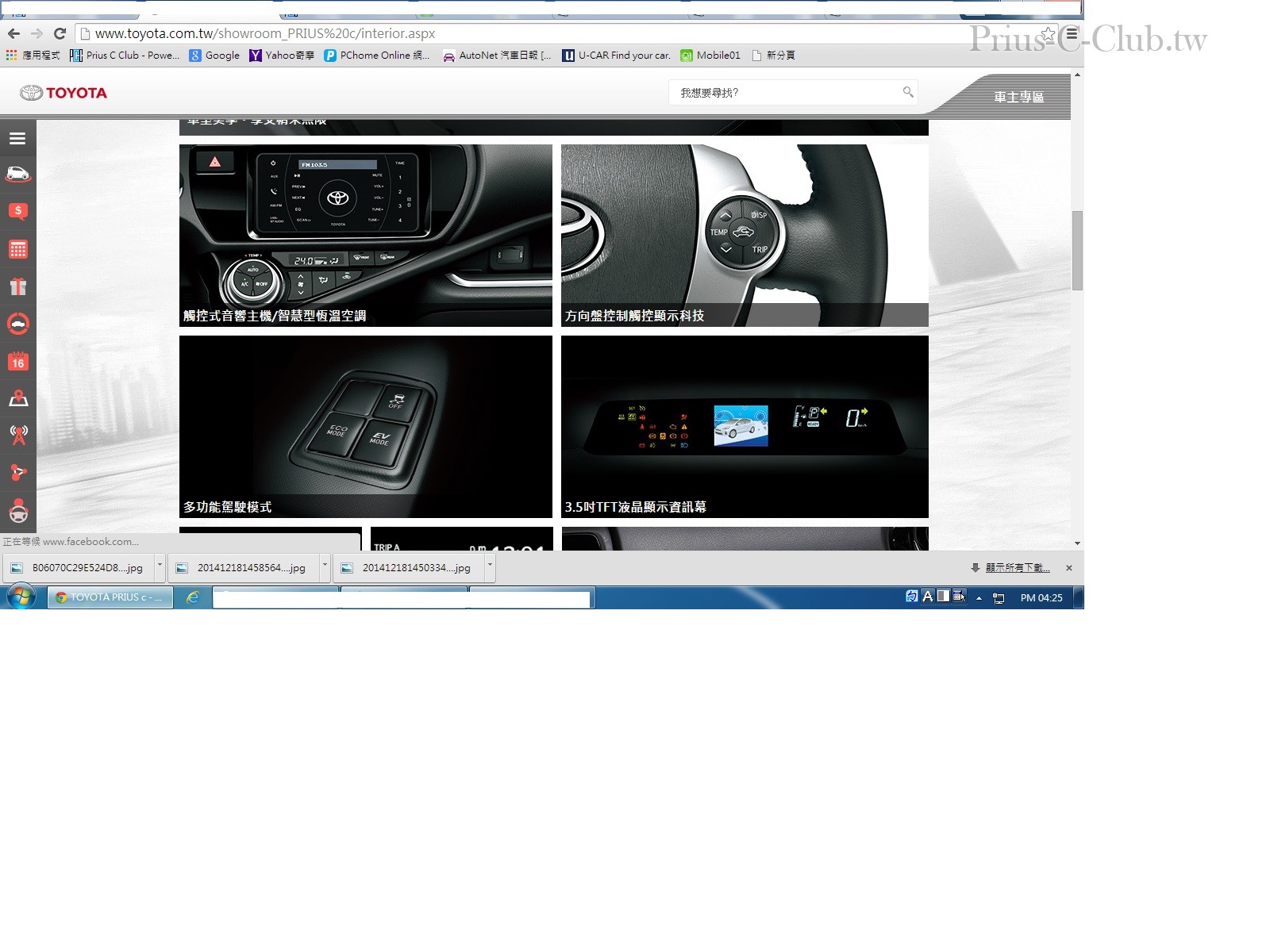View the TRIP A thumbnail
The width and height of the screenshot is (1270, 952).
462,539
